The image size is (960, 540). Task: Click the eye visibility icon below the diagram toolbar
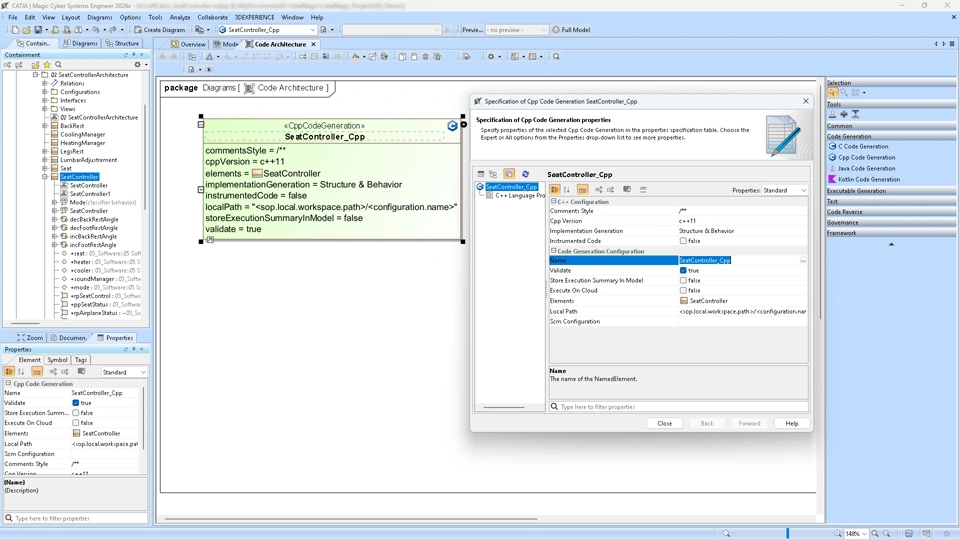click(x=209, y=69)
